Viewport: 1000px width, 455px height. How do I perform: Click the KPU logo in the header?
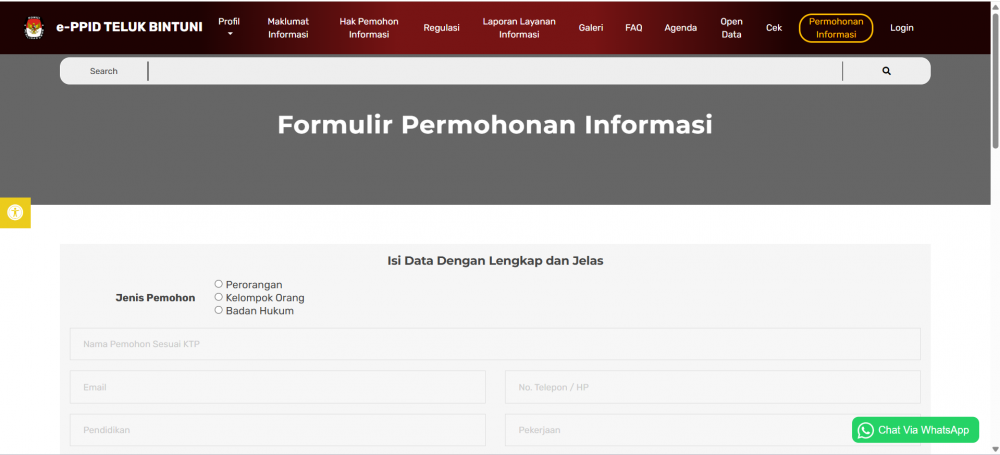click(34, 27)
